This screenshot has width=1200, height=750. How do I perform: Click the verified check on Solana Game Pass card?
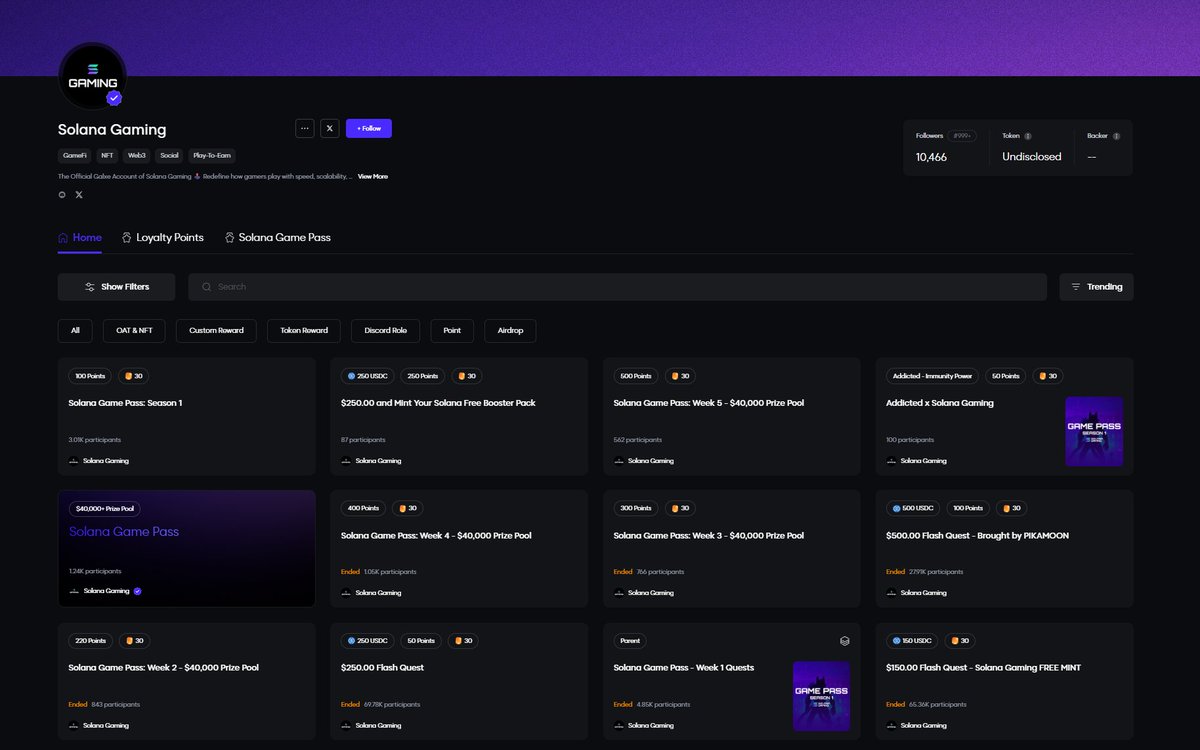click(x=138, y=591)
